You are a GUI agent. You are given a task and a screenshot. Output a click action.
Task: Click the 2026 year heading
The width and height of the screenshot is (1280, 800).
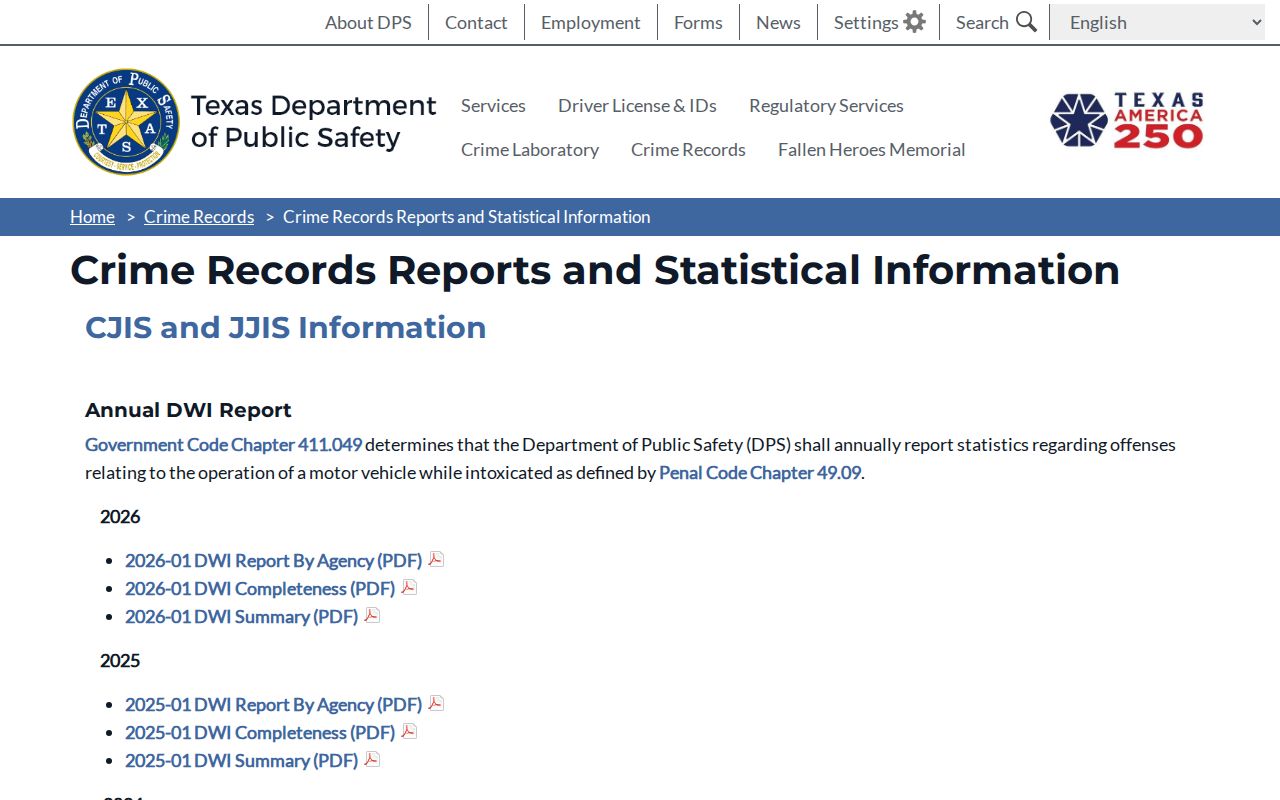120,516
